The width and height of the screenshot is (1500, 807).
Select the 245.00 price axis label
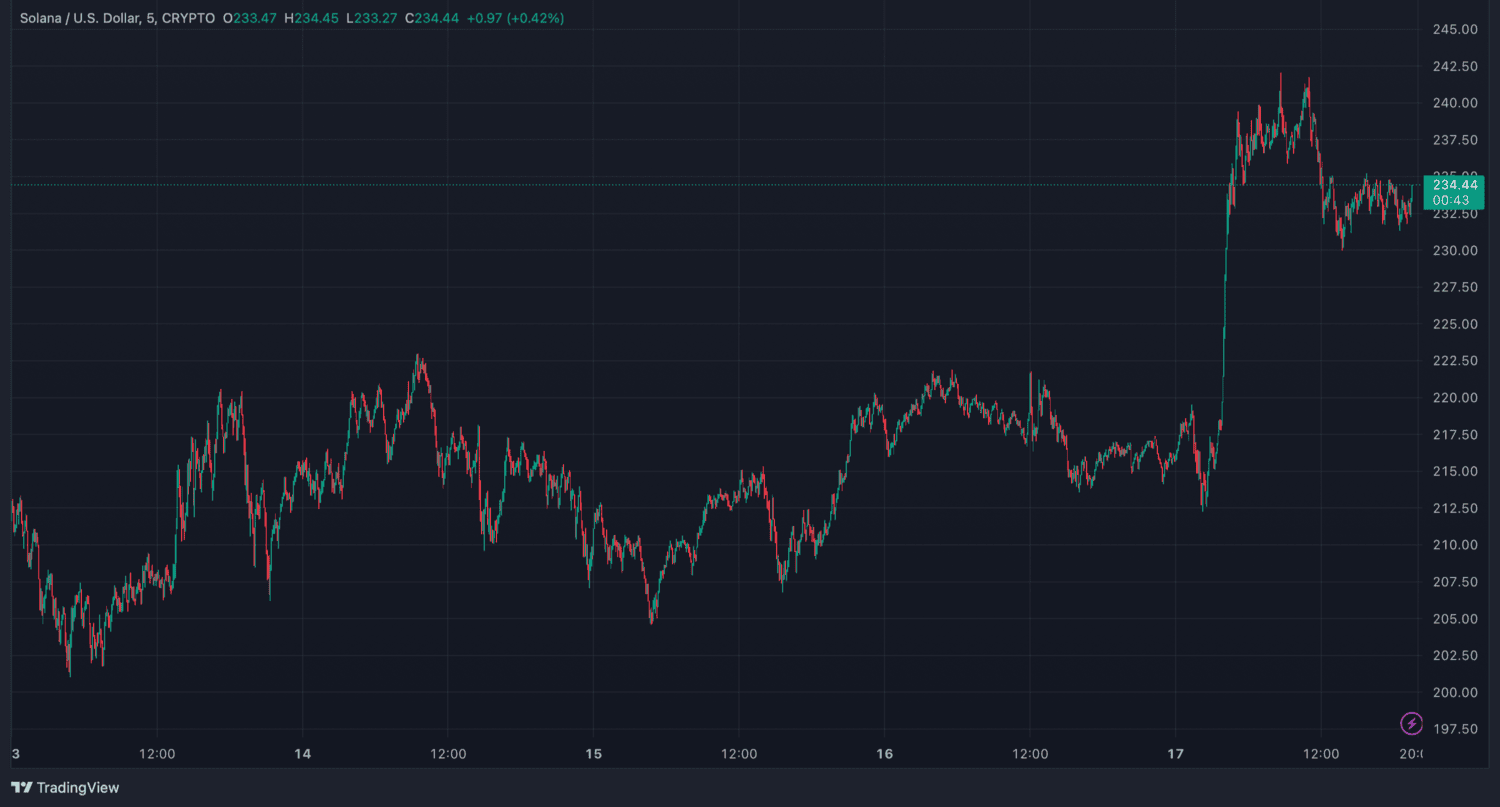1455,29
